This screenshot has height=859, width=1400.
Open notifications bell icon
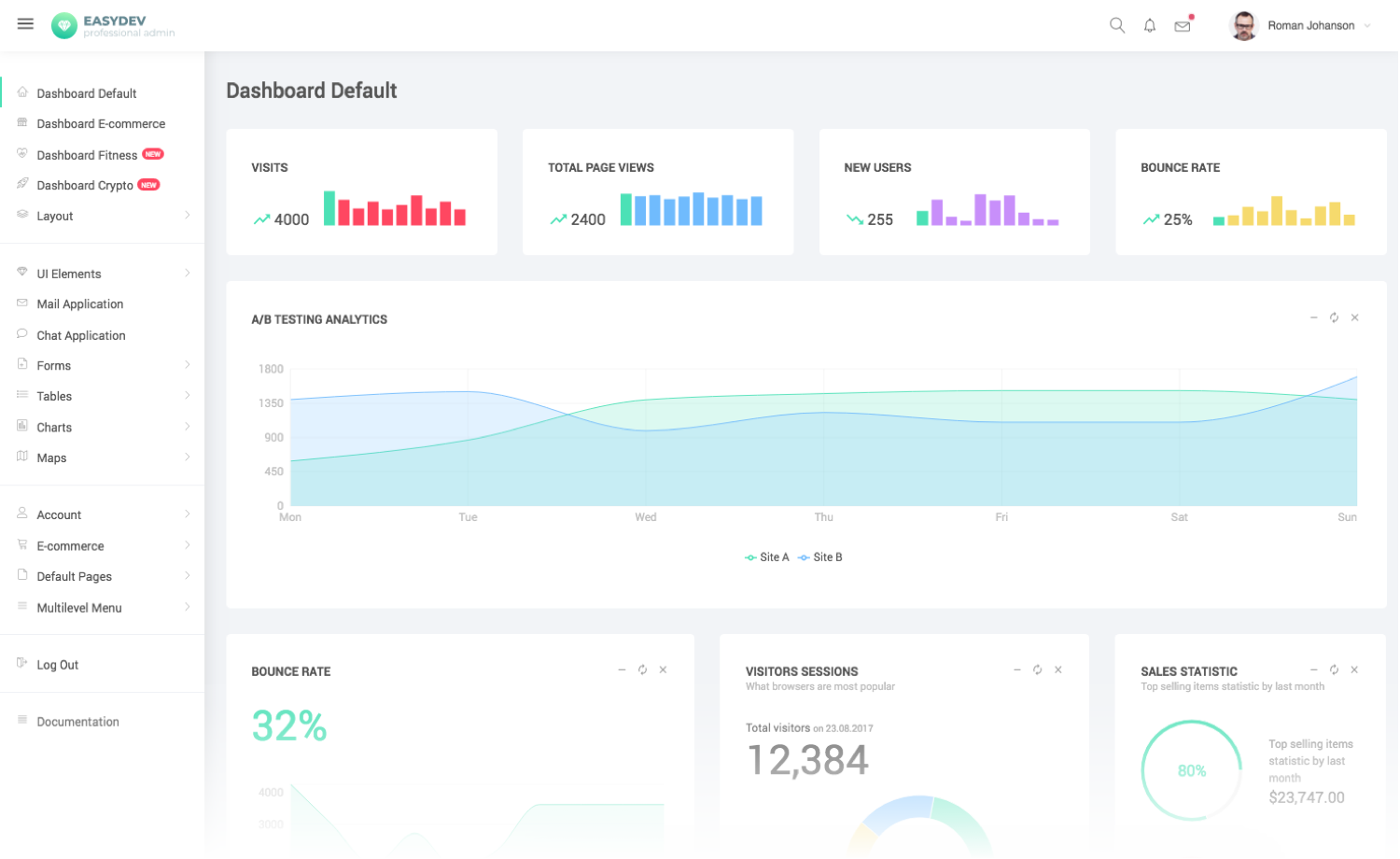1150,26
